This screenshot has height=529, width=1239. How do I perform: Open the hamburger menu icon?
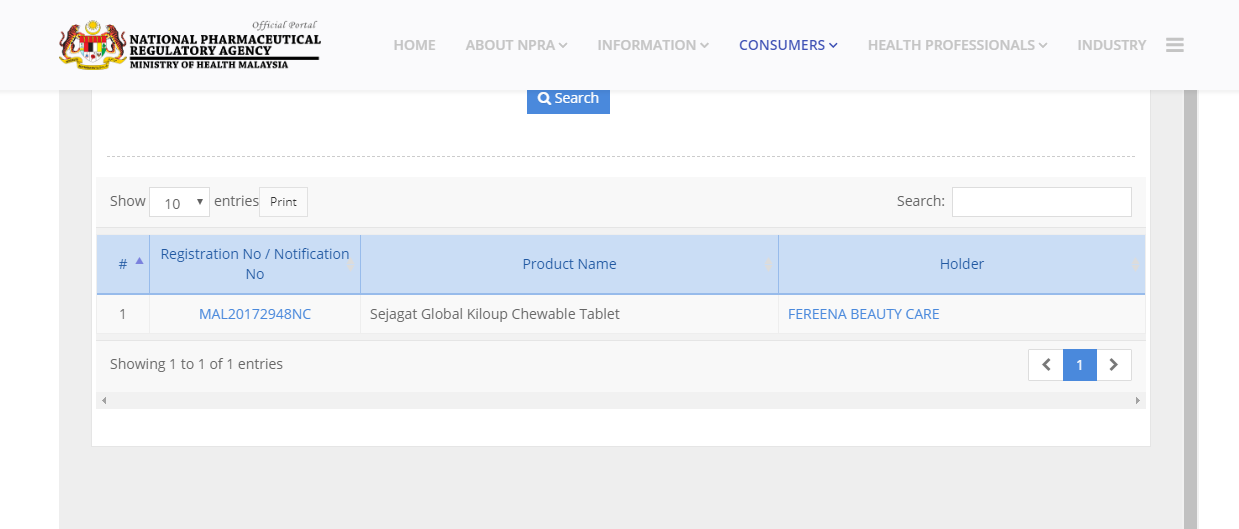pyautogui.click(x=1175, y=45)
